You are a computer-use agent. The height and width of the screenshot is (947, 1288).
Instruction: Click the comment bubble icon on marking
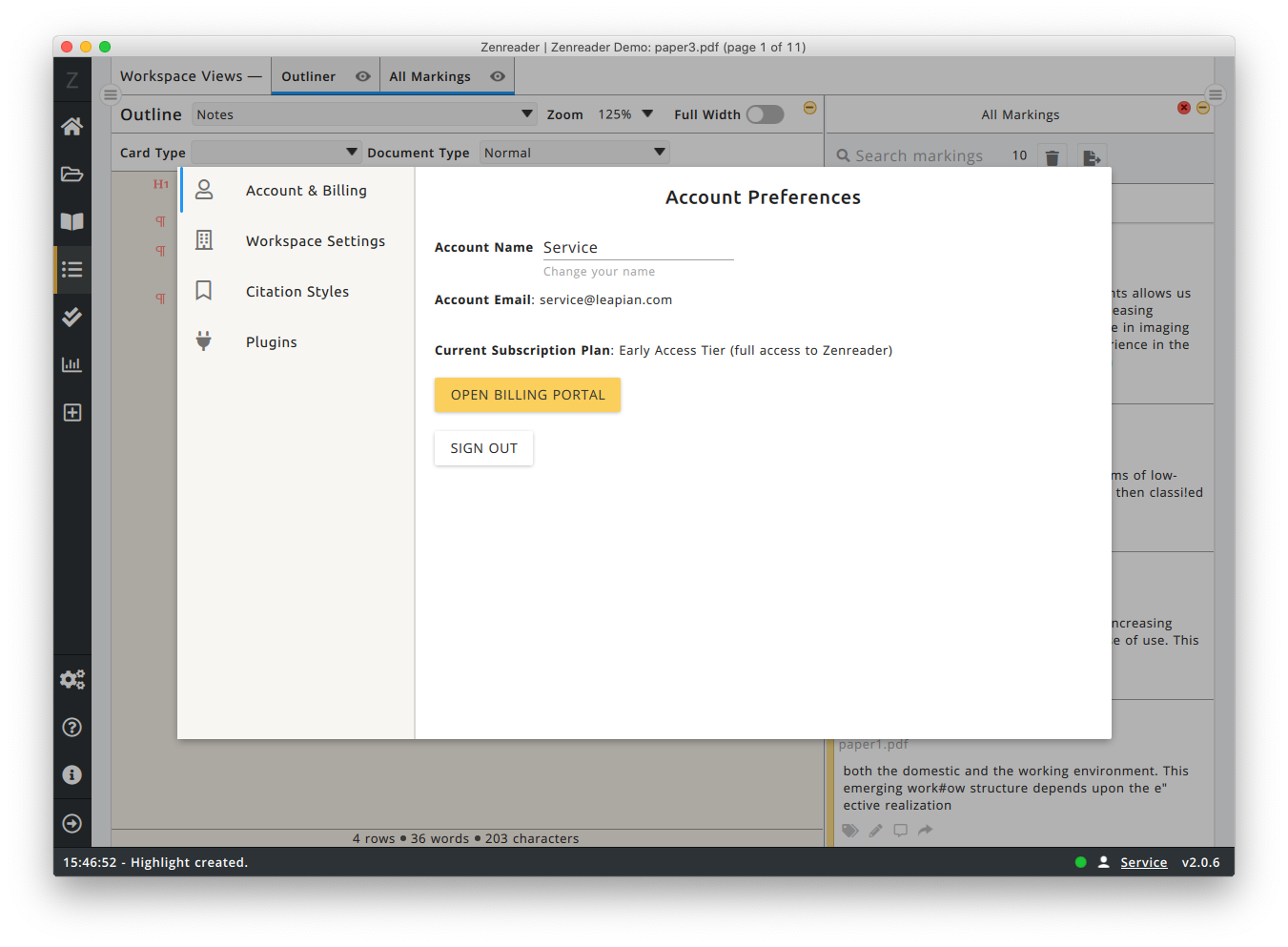(x=900, y=831)
